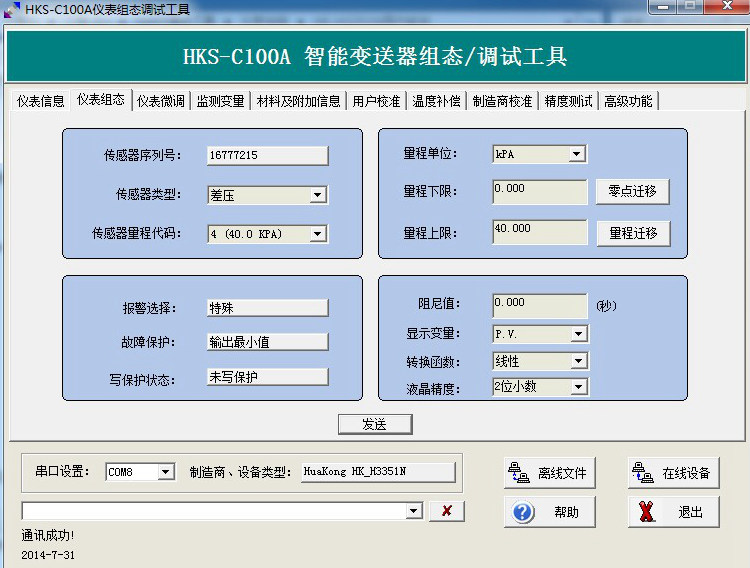Screen dimensions: 750x568
Task: Click write protect status field 未写保护
Action: tap(268, 377)
